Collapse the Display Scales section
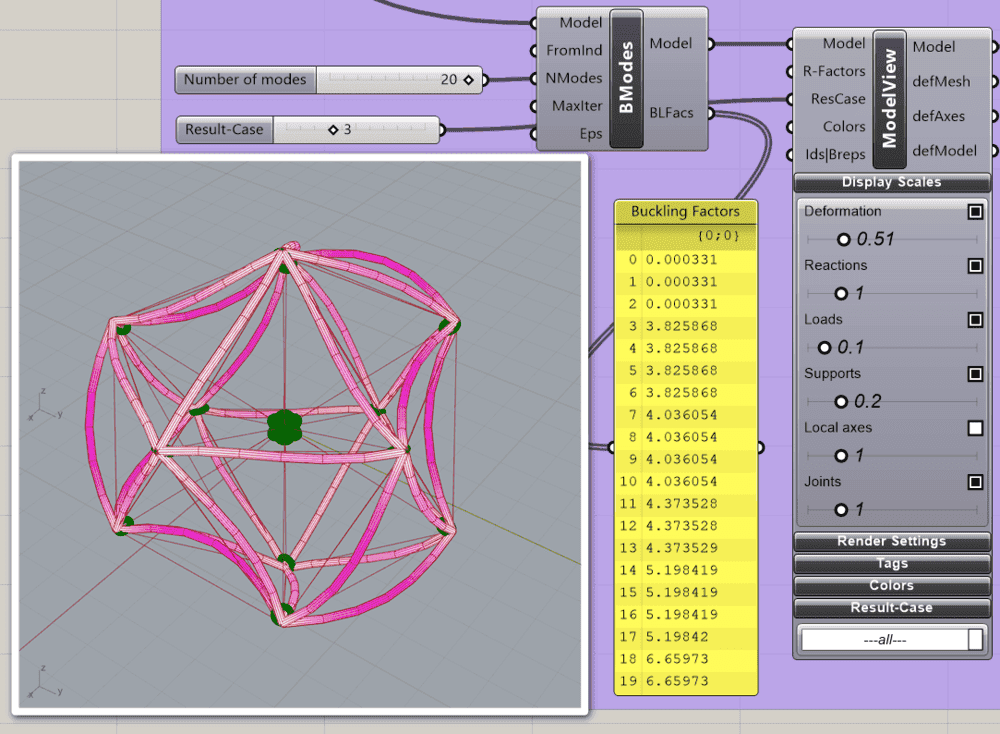The height and width of the screenshot is (734, 1000). [x=891, y=183]
